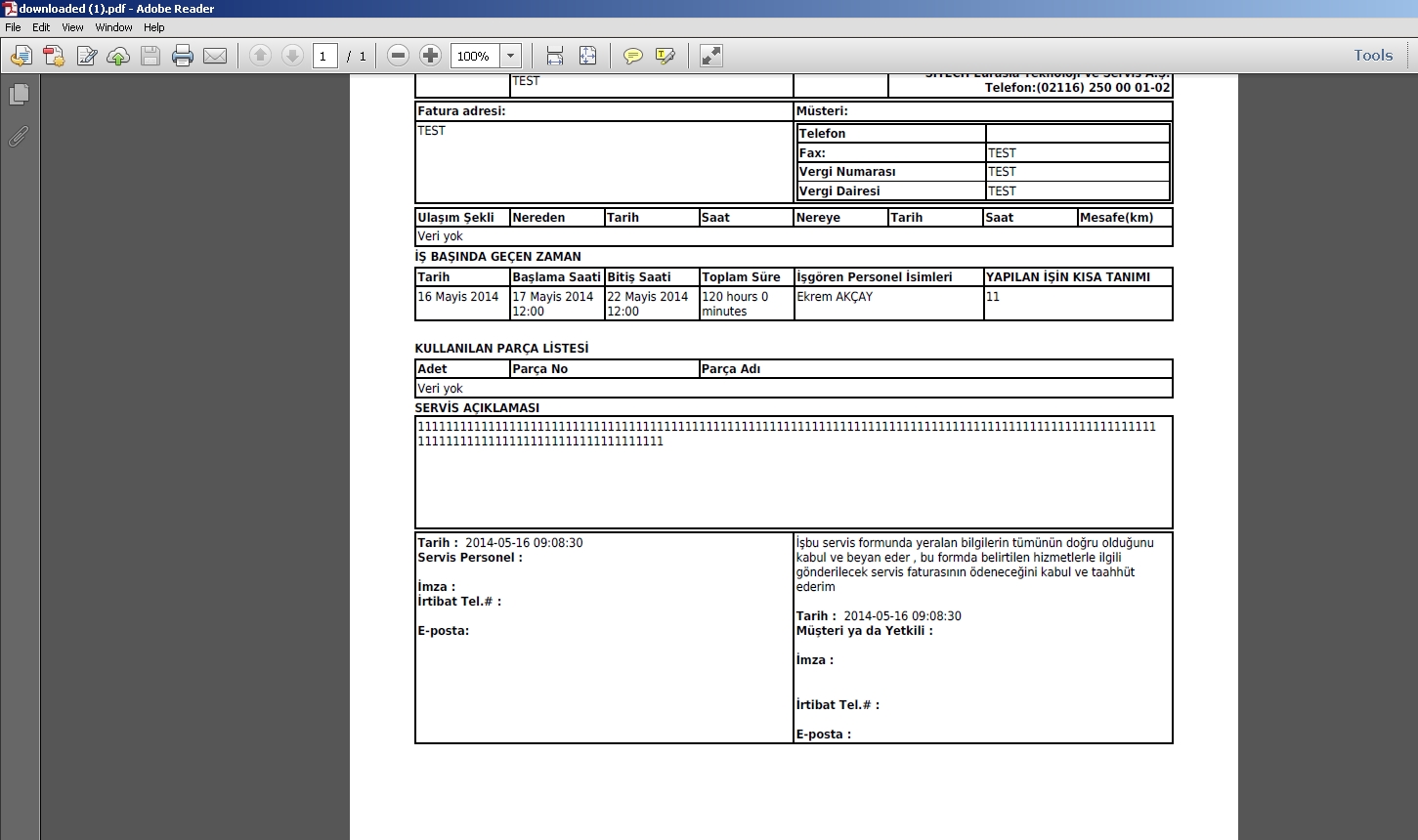Zoom in using the plus button
1418x840 pixels.
430,56
